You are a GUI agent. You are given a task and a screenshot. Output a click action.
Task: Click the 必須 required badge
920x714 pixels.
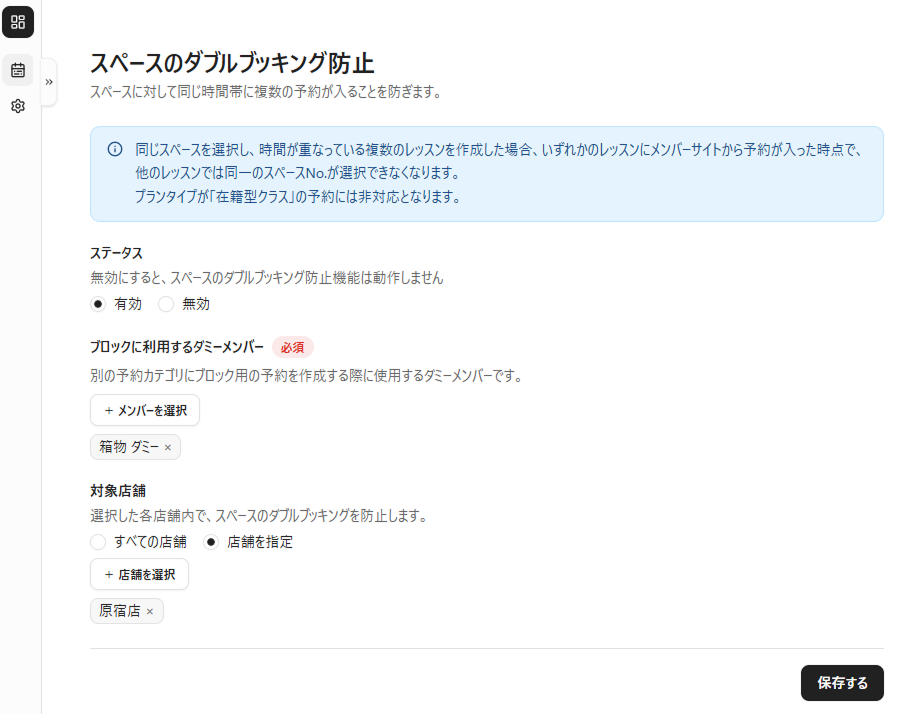tap(292, 347)
